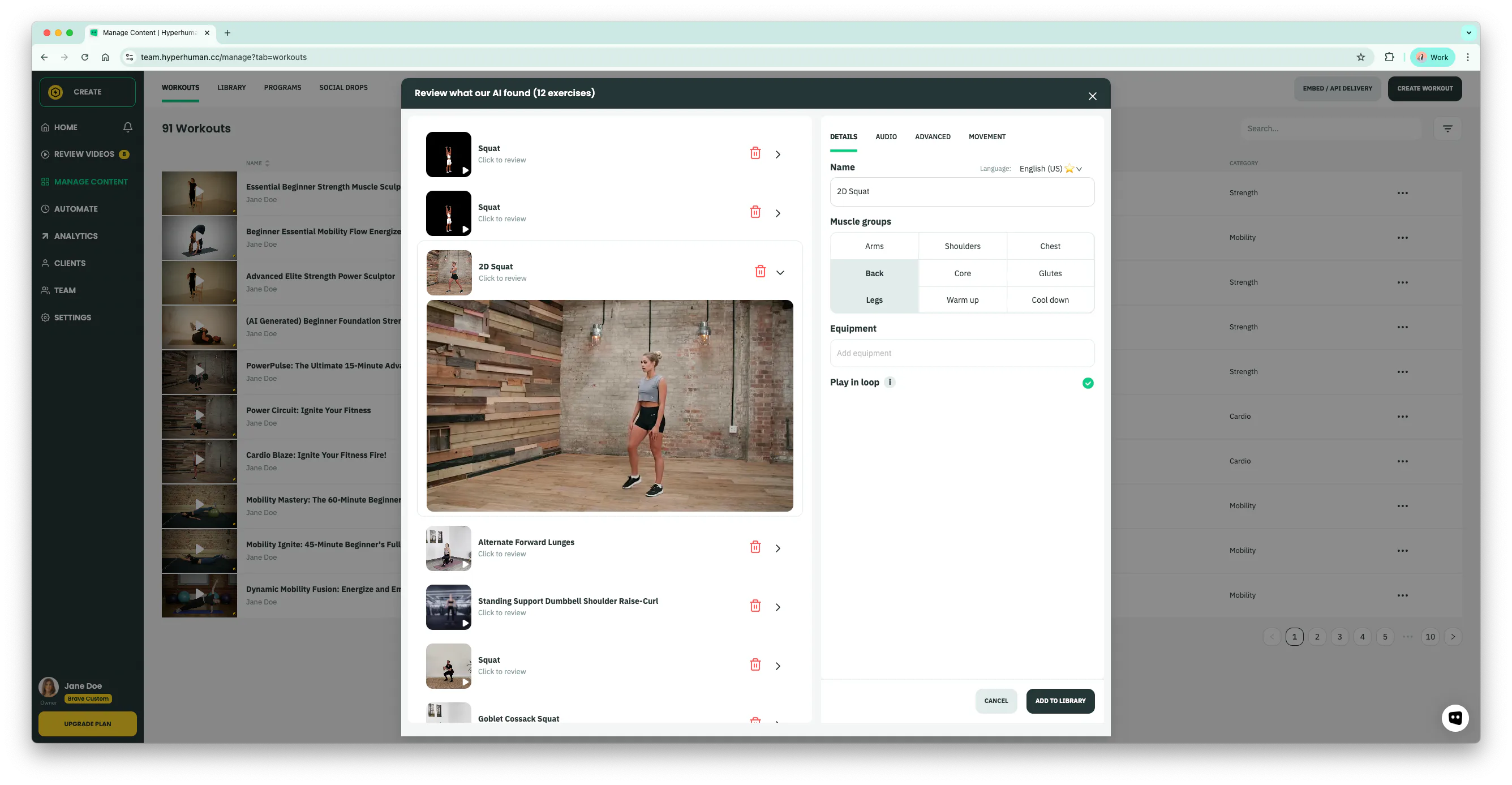Open the Analytics section from sidebar
Viewport: 1512px width, 785px height.
75,235
